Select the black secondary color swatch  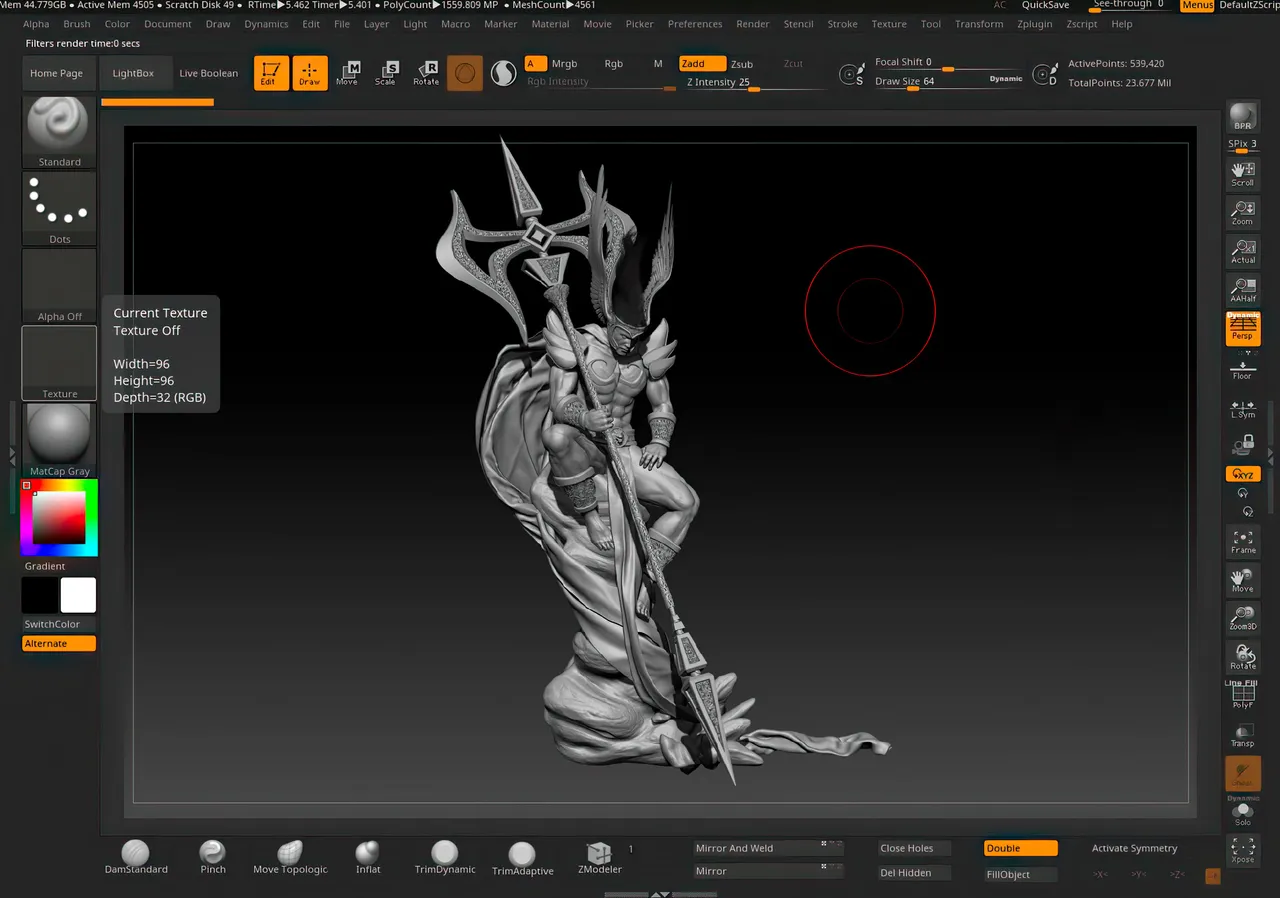click(x=40, y=595)
